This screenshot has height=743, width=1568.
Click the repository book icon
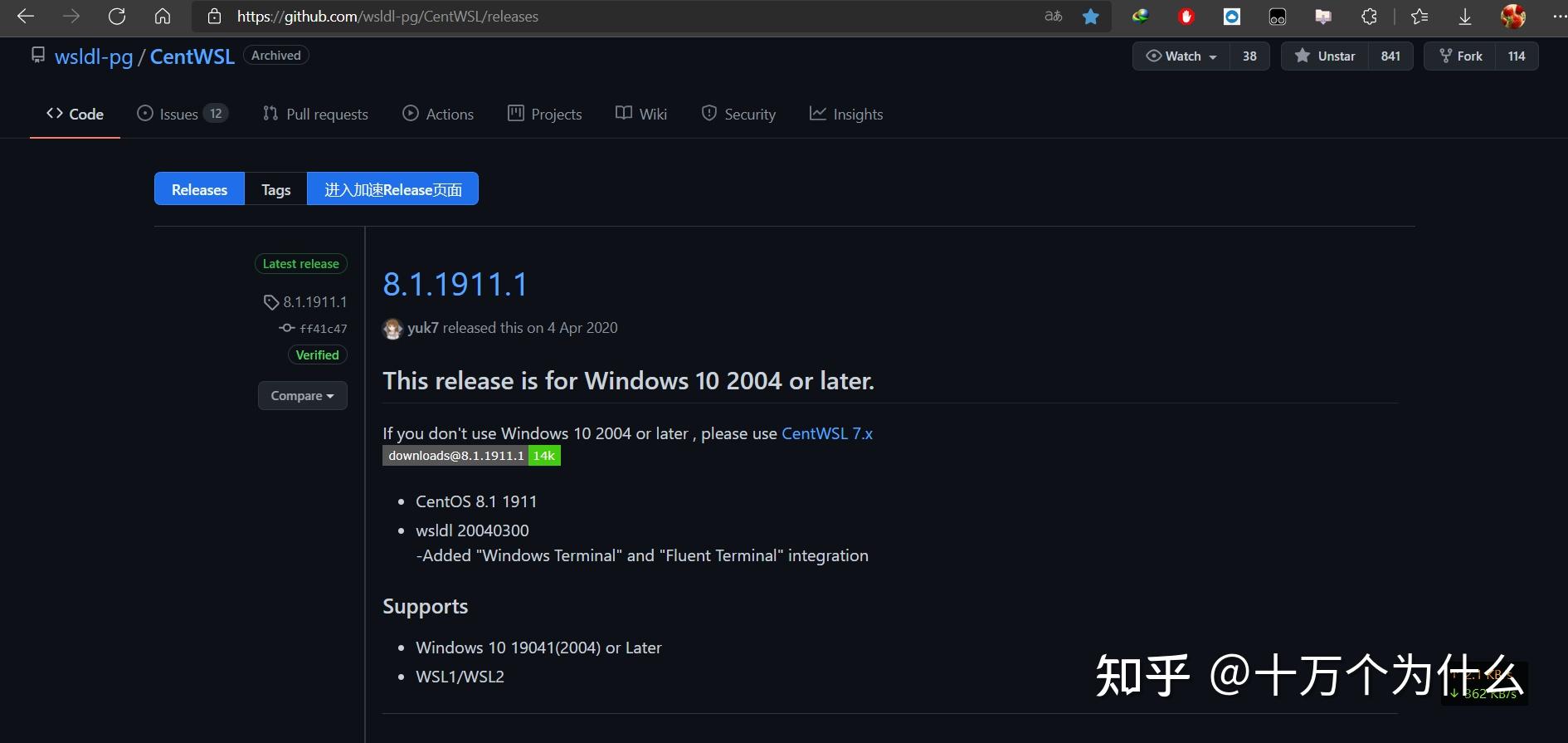[x=37, y=55]
